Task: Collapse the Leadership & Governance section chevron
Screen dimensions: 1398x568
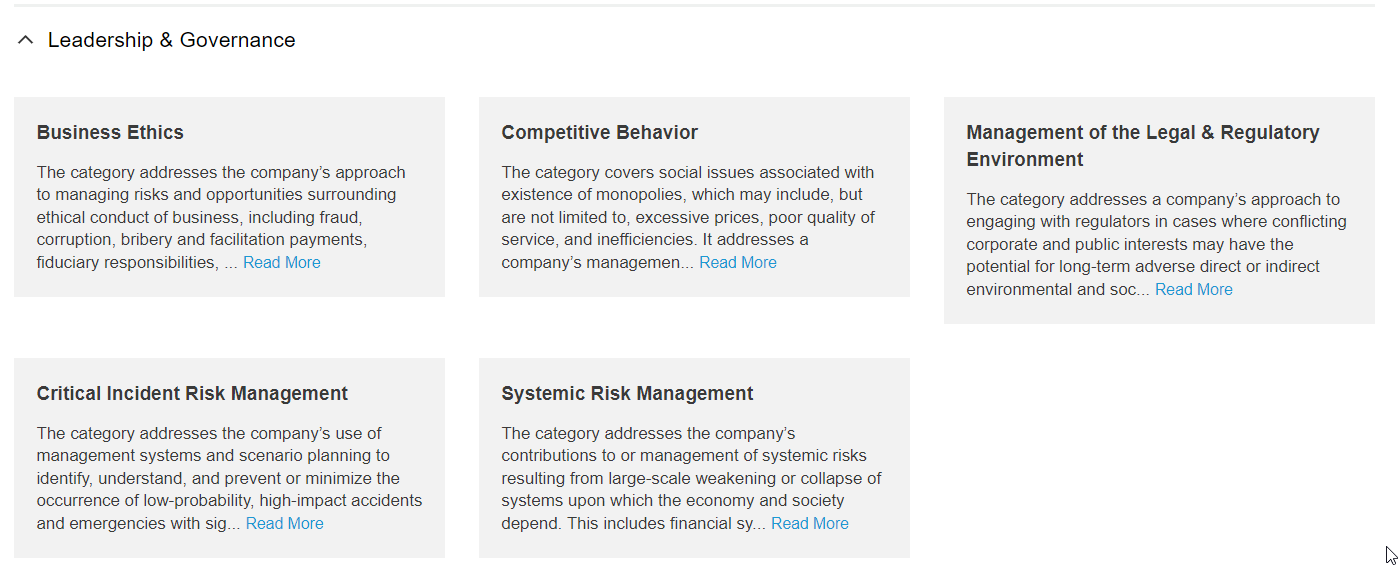Action: pos(26,40)
